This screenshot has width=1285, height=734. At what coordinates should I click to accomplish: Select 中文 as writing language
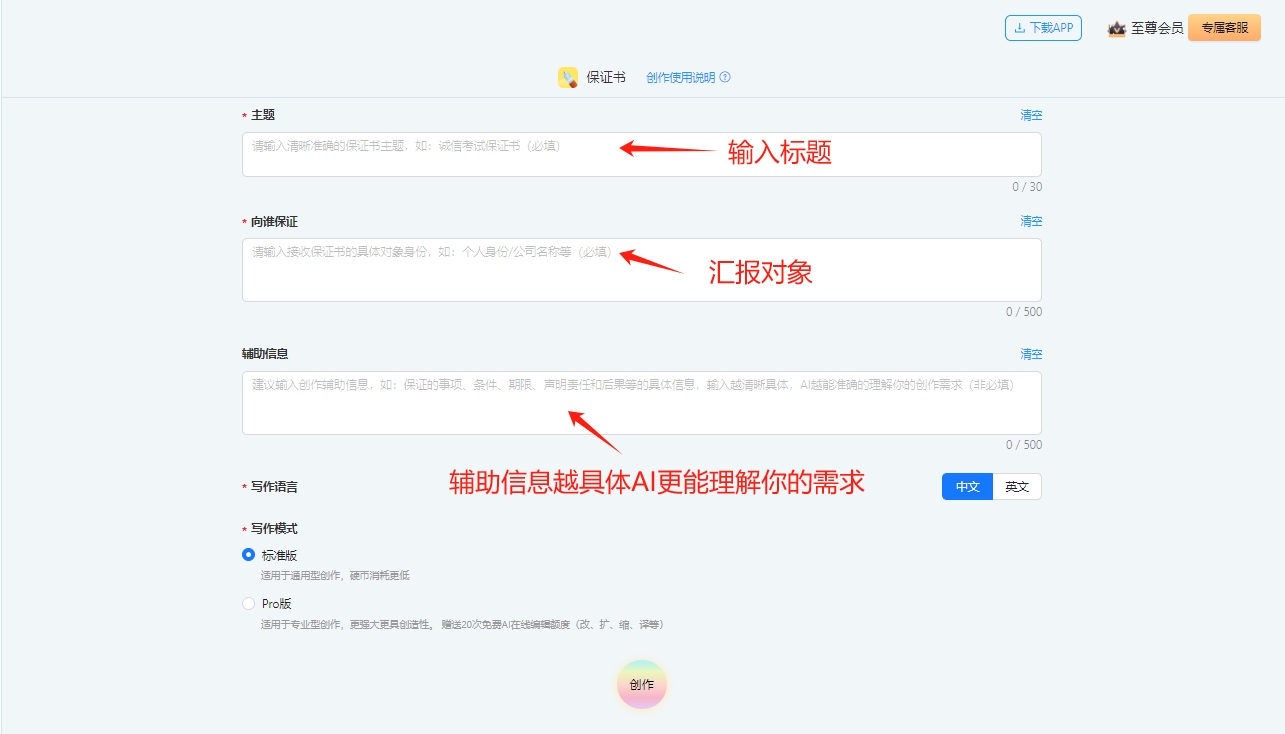tap(967, 486)
